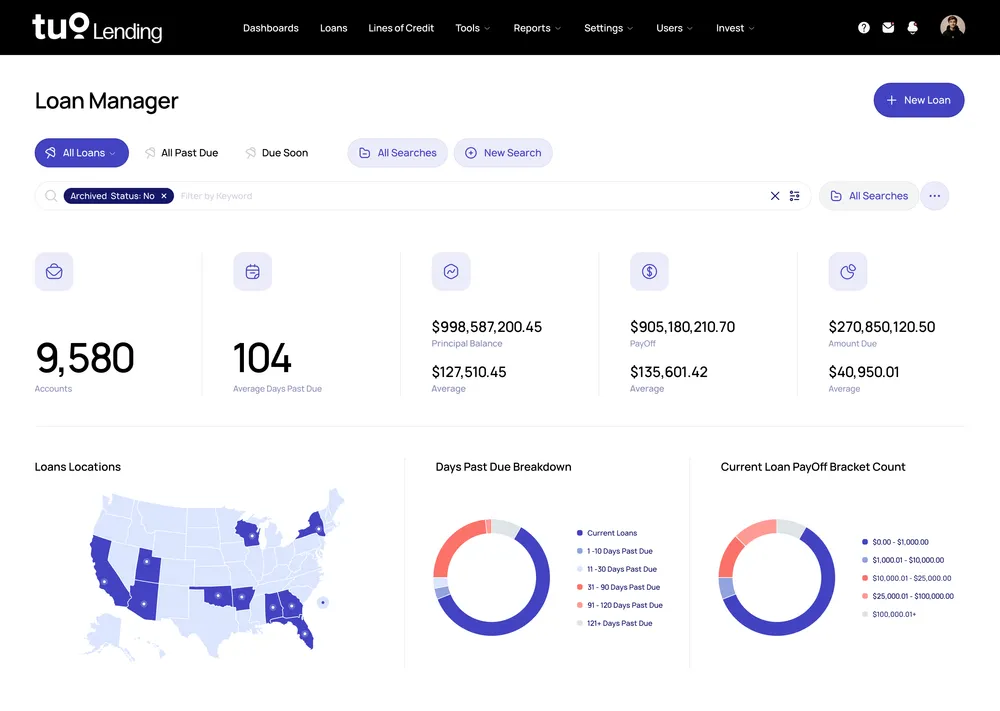
Task: Open the Lines of Credit page
Action: [401, 28]
